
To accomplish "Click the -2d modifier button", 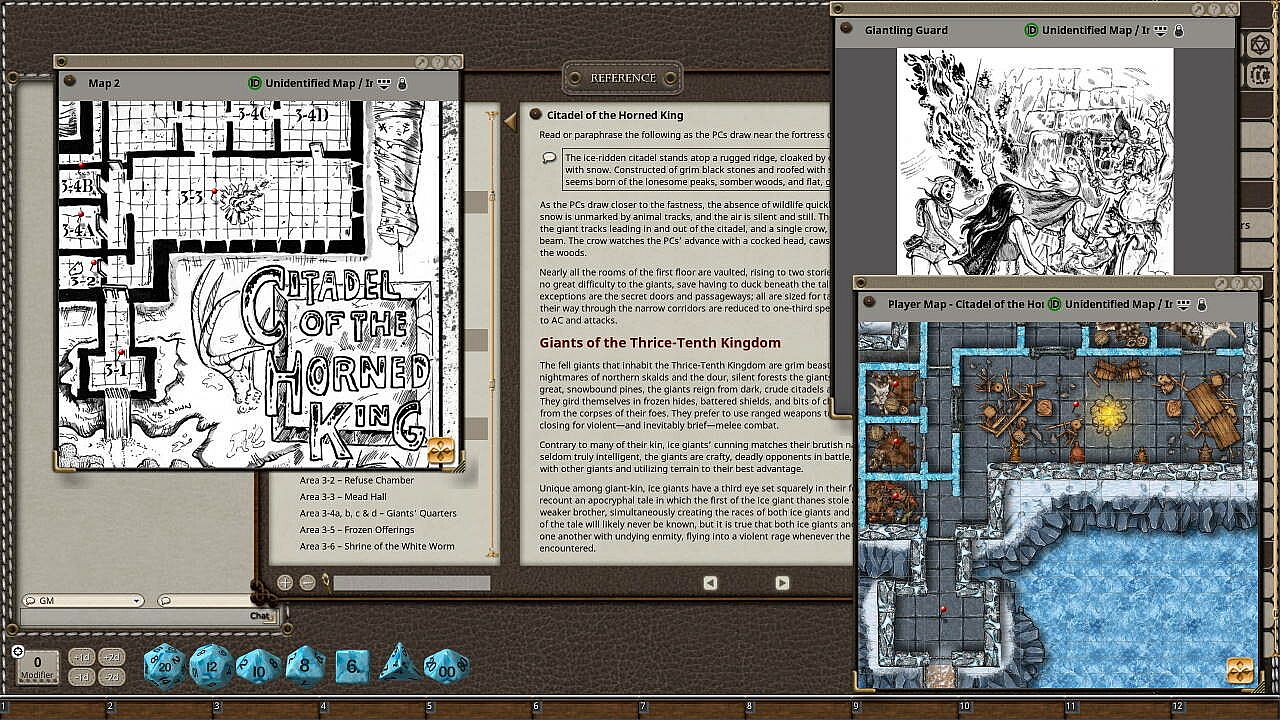I will (112, 677).
